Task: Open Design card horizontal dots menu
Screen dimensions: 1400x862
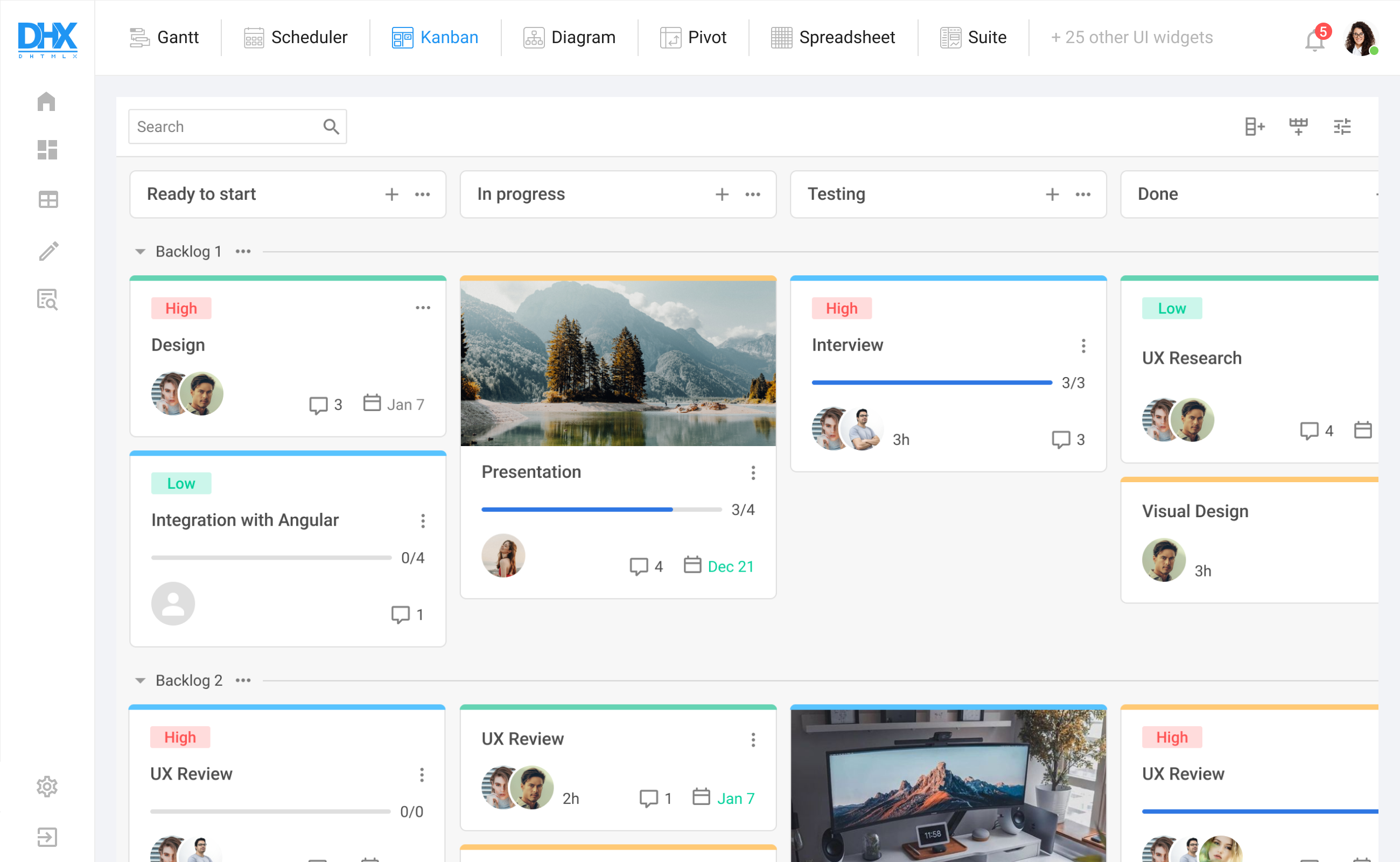Action: pos(423,308)
